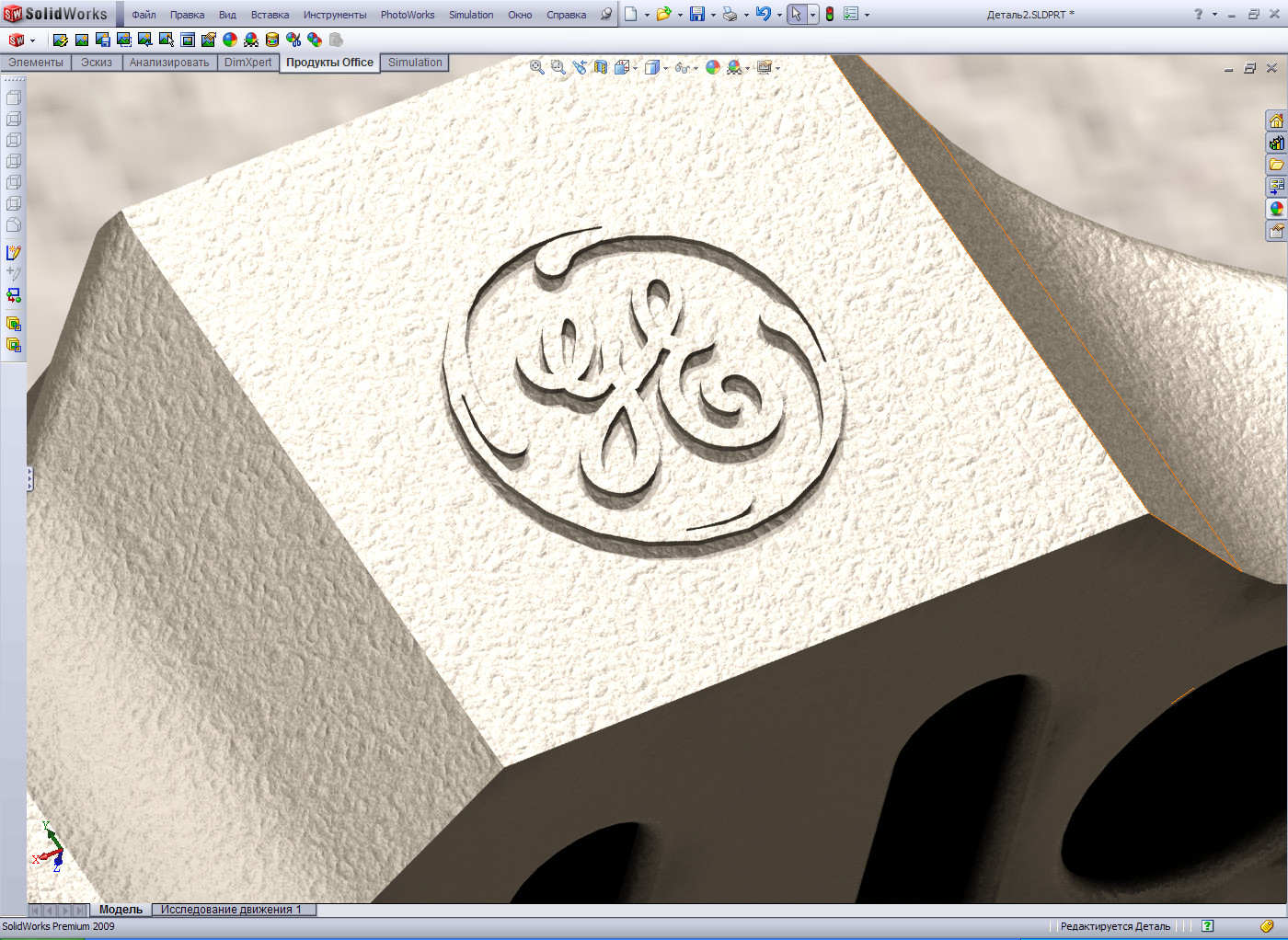Open the Вставка menu
The height and width of the screenshot is (940, 1288).
click(270, 15)
